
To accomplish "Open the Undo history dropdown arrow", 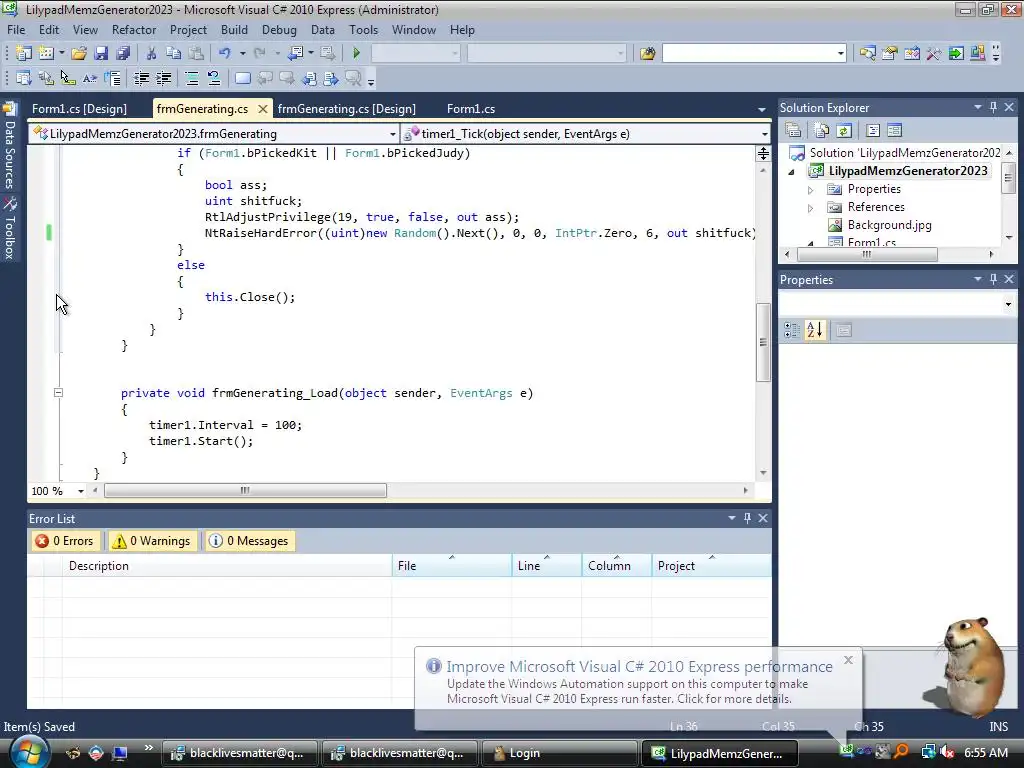I will point(242,53).
